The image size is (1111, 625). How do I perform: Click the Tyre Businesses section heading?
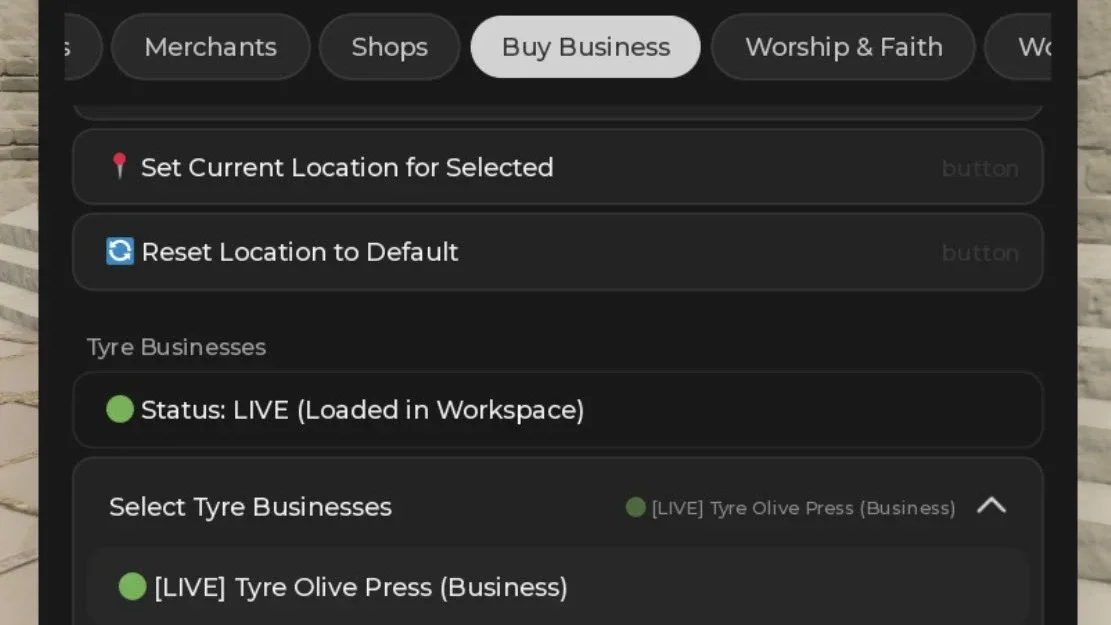click(x=176, y=347)
